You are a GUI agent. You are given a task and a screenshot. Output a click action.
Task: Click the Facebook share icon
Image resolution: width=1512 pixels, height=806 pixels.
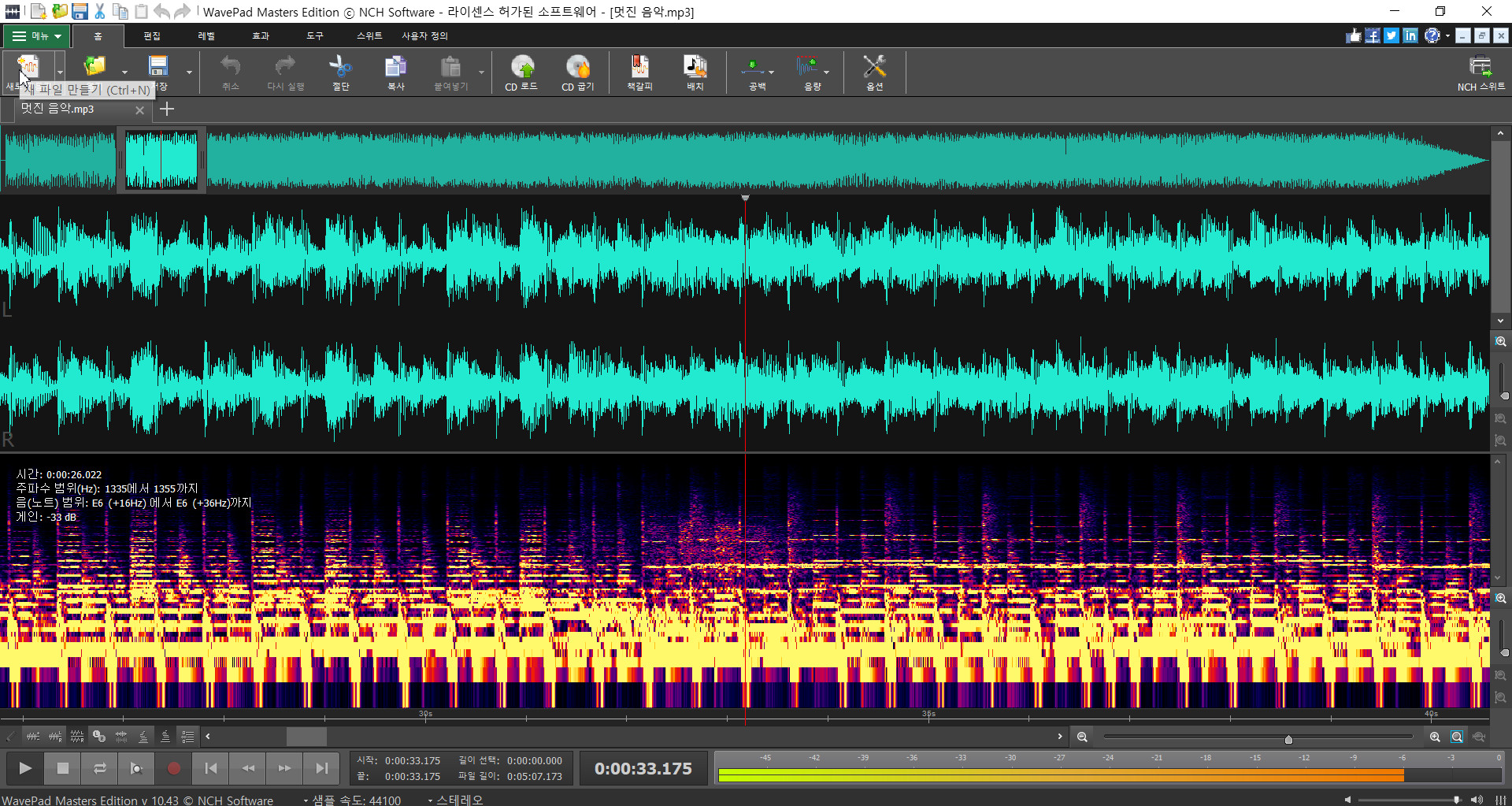(1373, 35)
